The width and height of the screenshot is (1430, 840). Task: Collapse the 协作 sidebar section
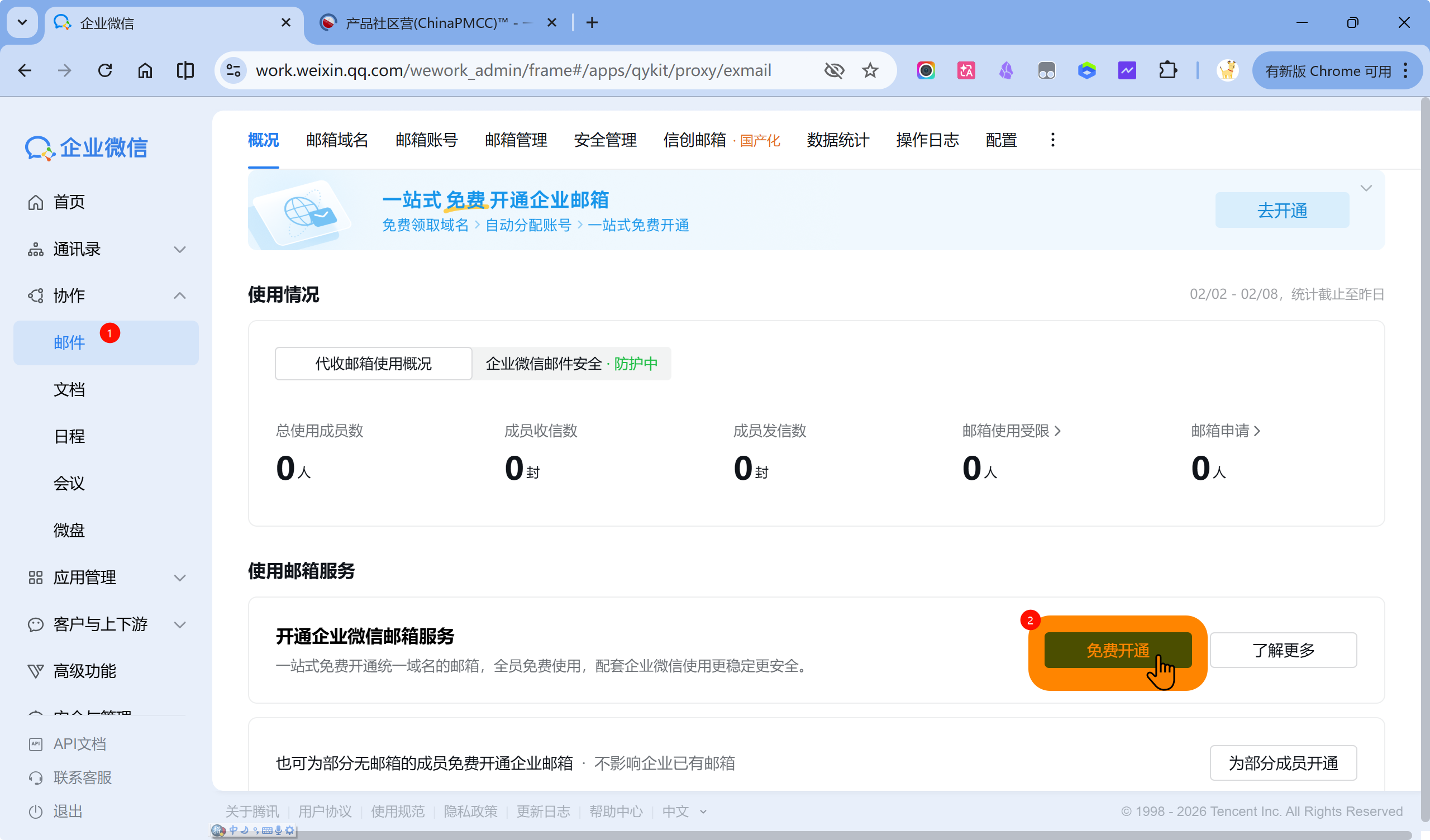point(180,295)
